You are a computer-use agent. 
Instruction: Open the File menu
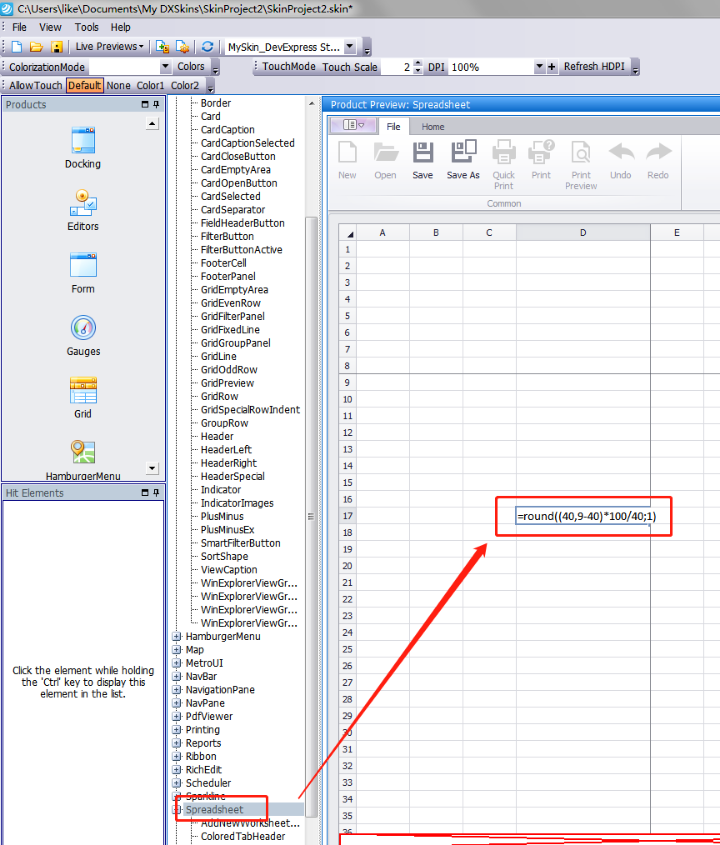(x=19, y=27)
